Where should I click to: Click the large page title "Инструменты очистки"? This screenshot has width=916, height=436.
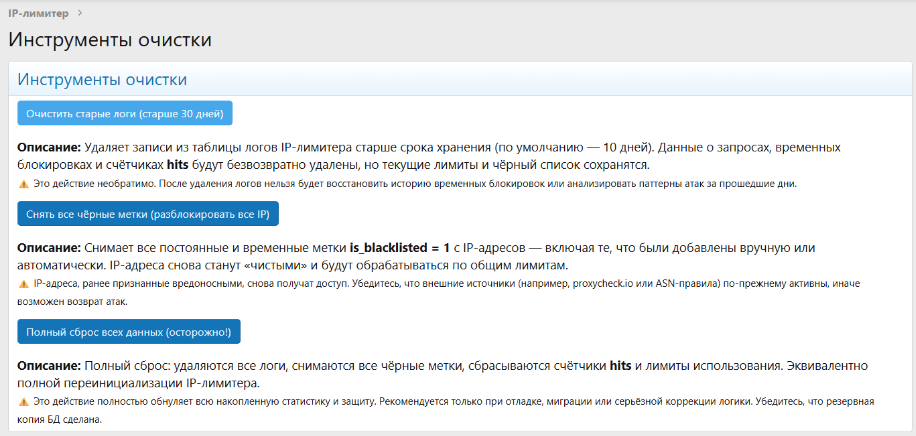[x=110, y=41]
